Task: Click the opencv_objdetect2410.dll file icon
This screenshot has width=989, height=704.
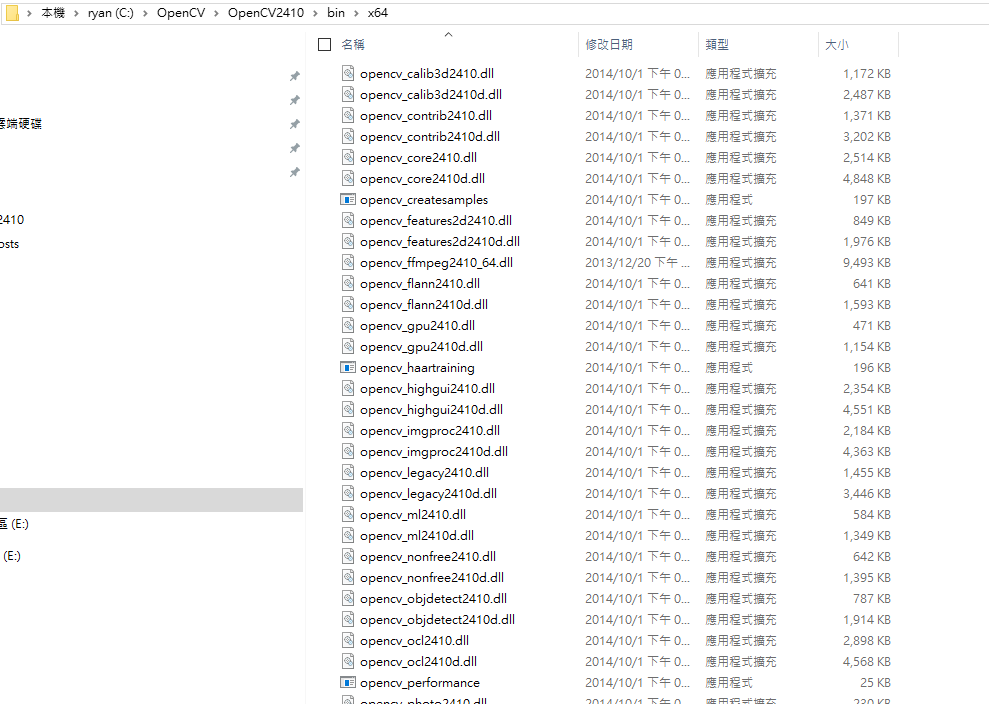Action: click(348, 598)
